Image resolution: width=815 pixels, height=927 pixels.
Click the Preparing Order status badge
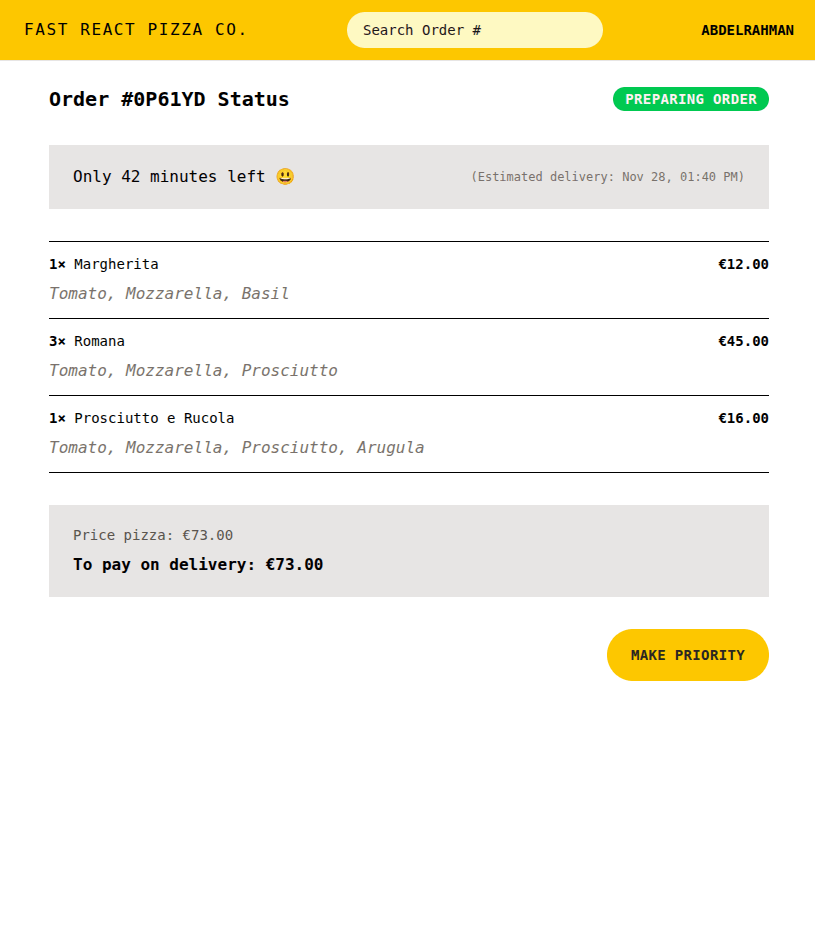[690, 99]
